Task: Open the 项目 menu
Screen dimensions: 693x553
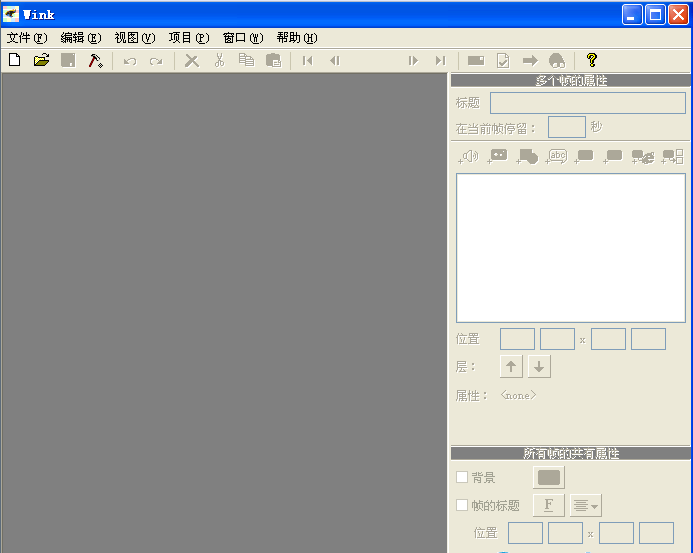Action: [x=189, y=38]
